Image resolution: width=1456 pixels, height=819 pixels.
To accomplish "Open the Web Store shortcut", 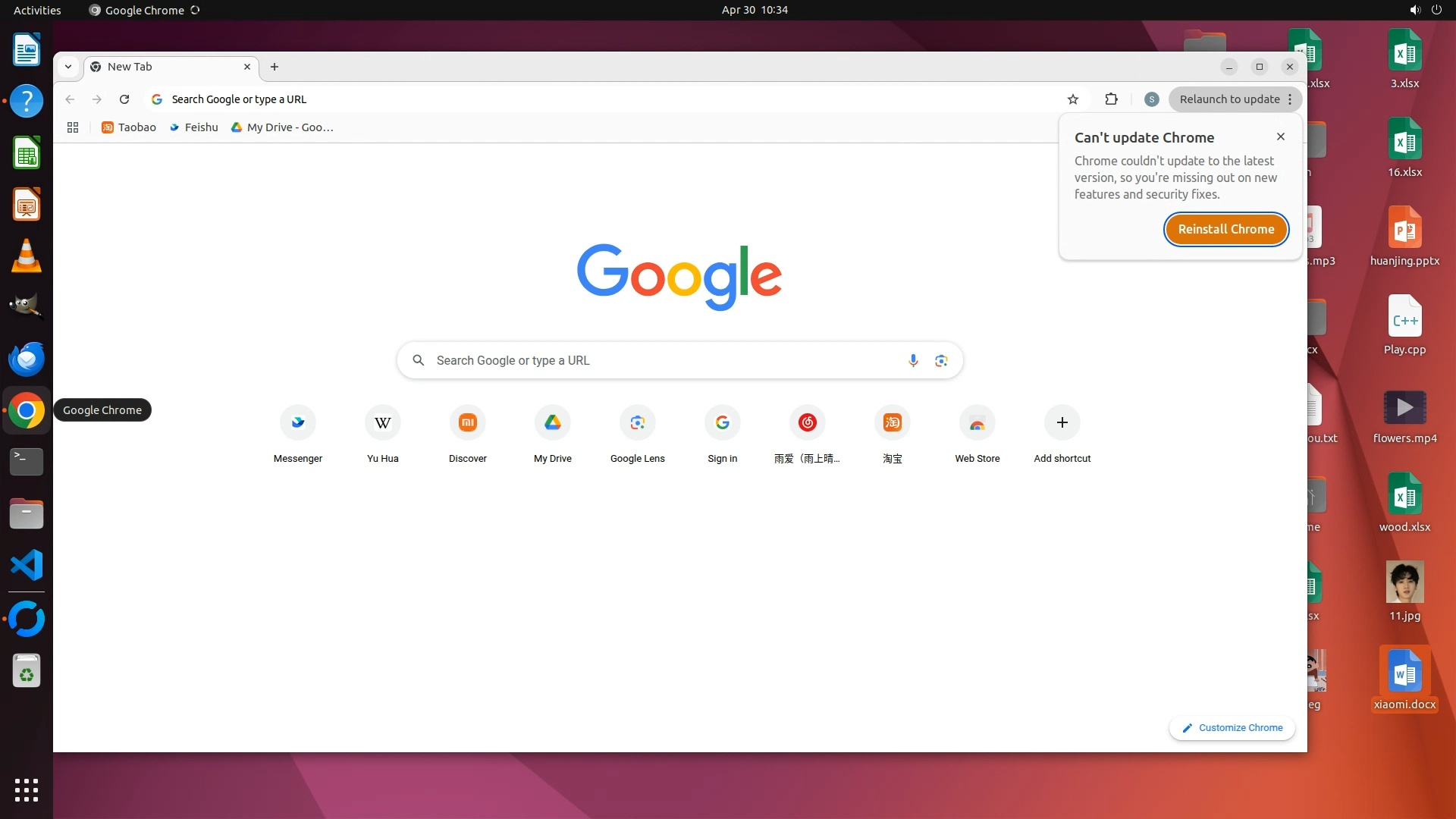I will pos(977,434).
